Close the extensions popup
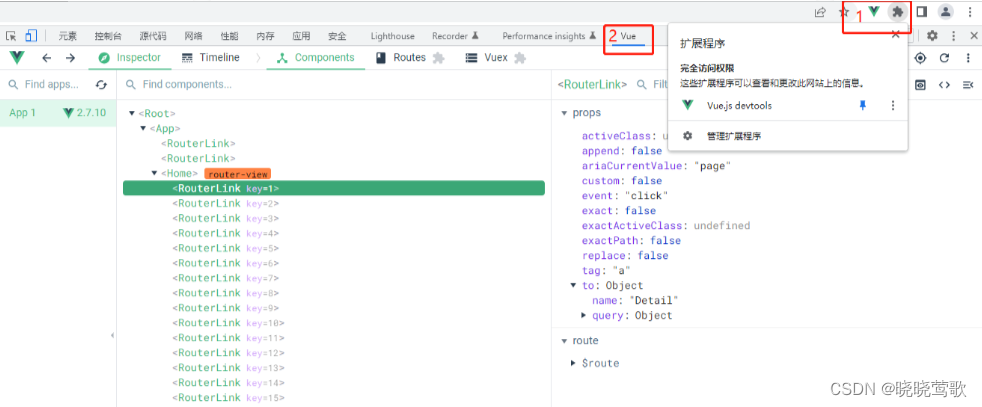The image size is (982, 407). point(896,34)
